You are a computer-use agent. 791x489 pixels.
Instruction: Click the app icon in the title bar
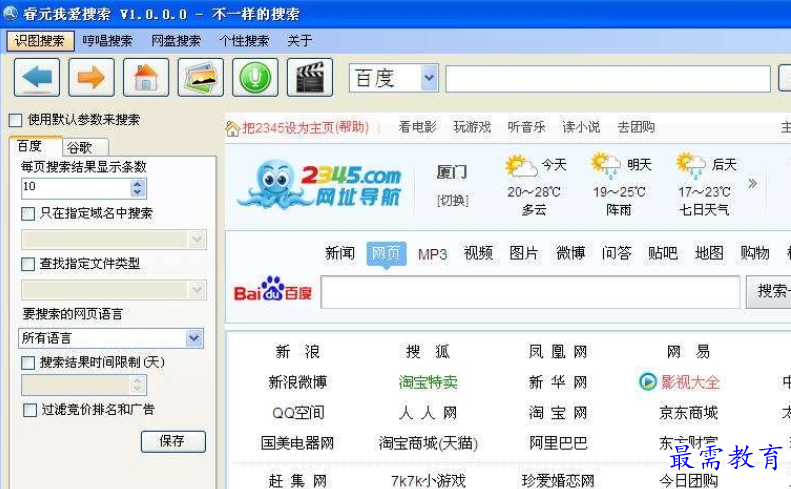pos(10,12)
